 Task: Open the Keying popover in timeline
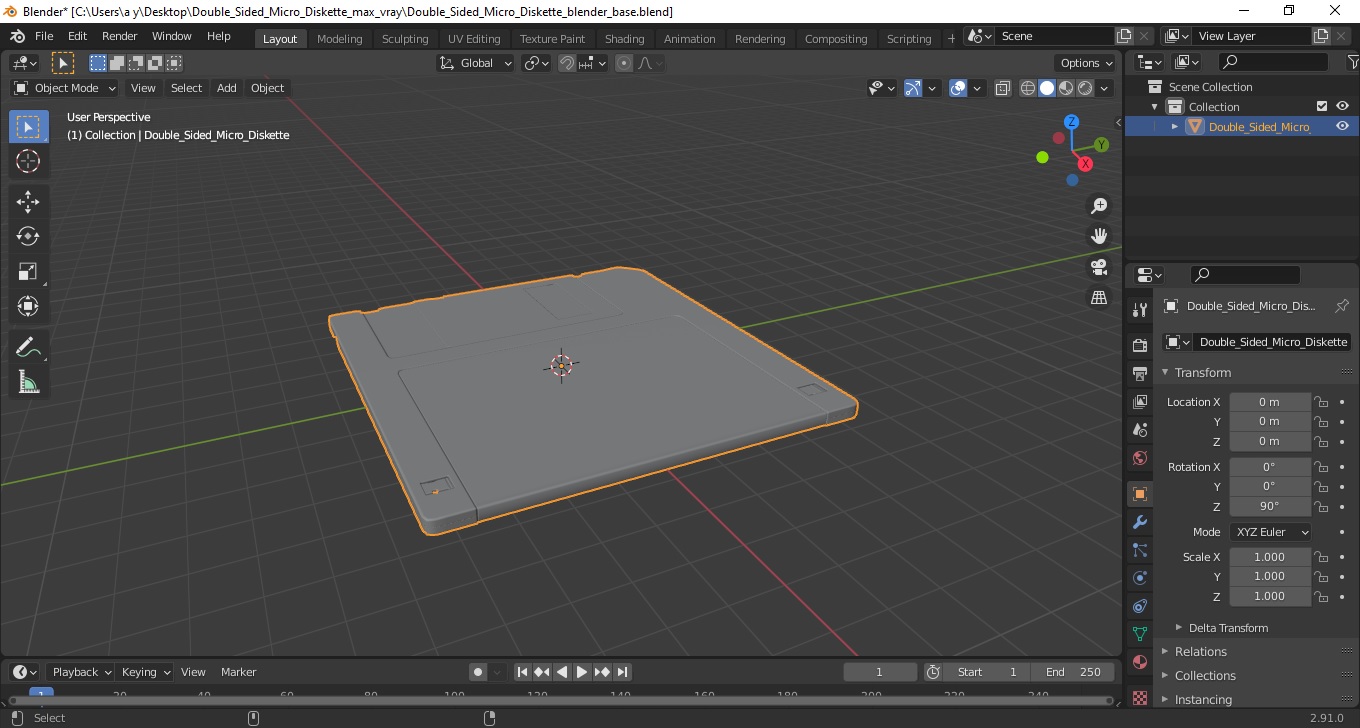tap(145, 672)
